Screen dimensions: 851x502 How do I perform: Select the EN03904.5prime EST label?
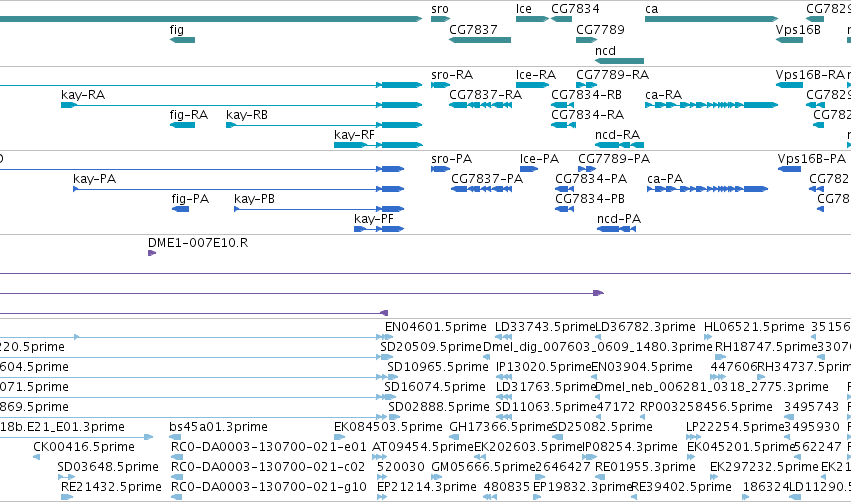[x=642, y=367]
